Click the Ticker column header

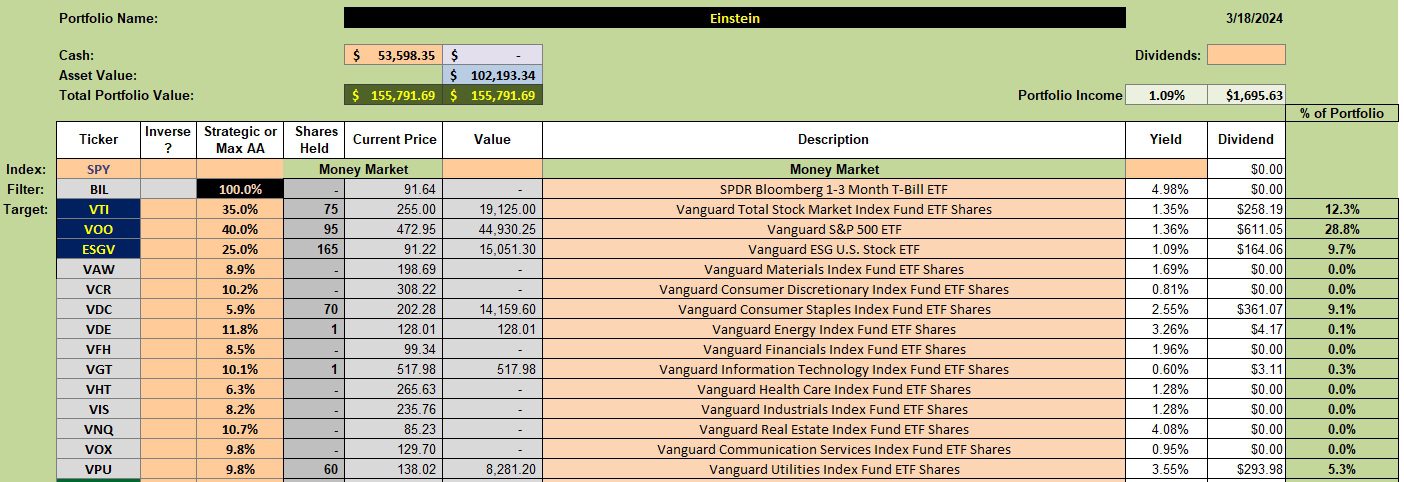tap(98, 140)
